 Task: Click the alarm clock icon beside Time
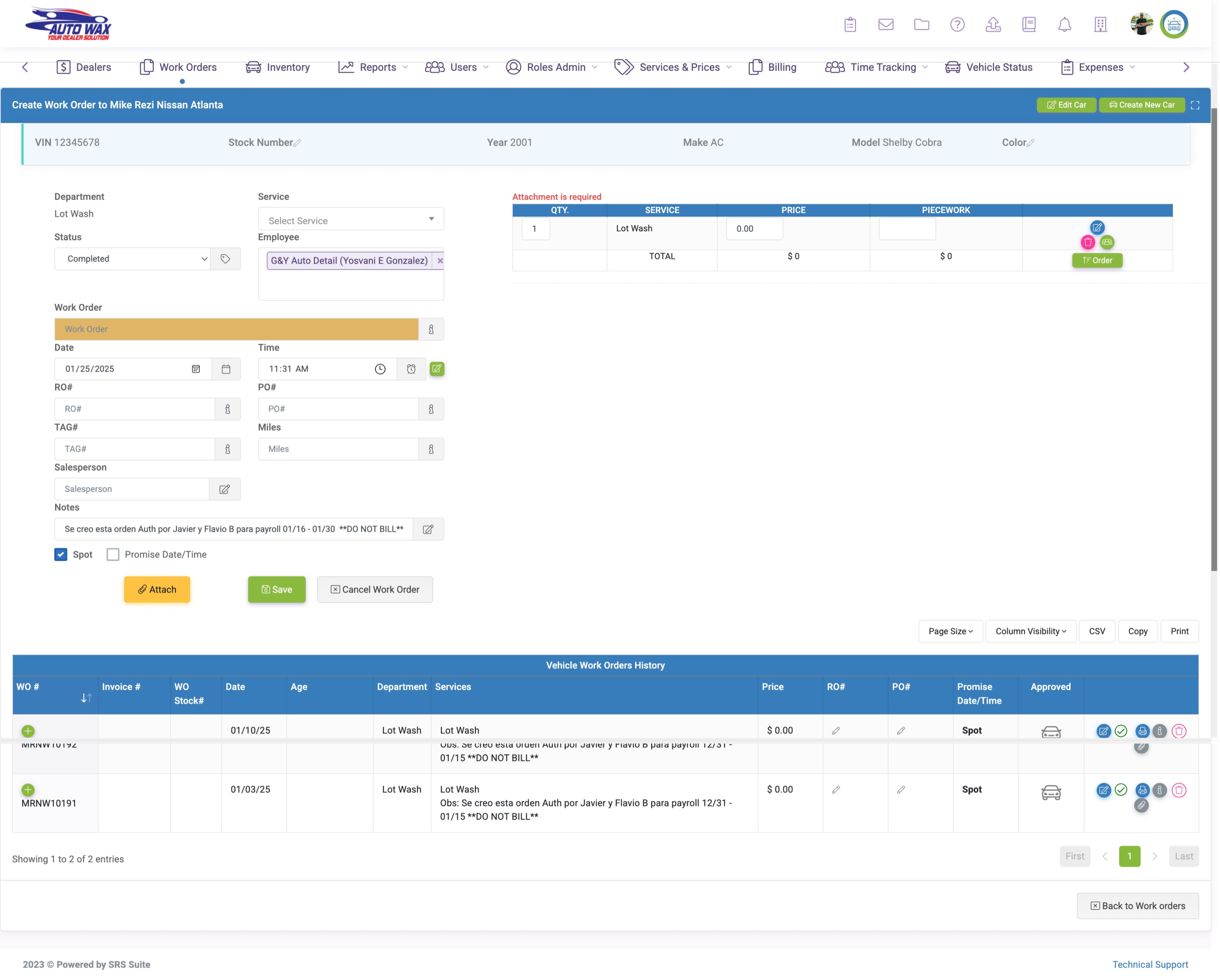point(411,369)
